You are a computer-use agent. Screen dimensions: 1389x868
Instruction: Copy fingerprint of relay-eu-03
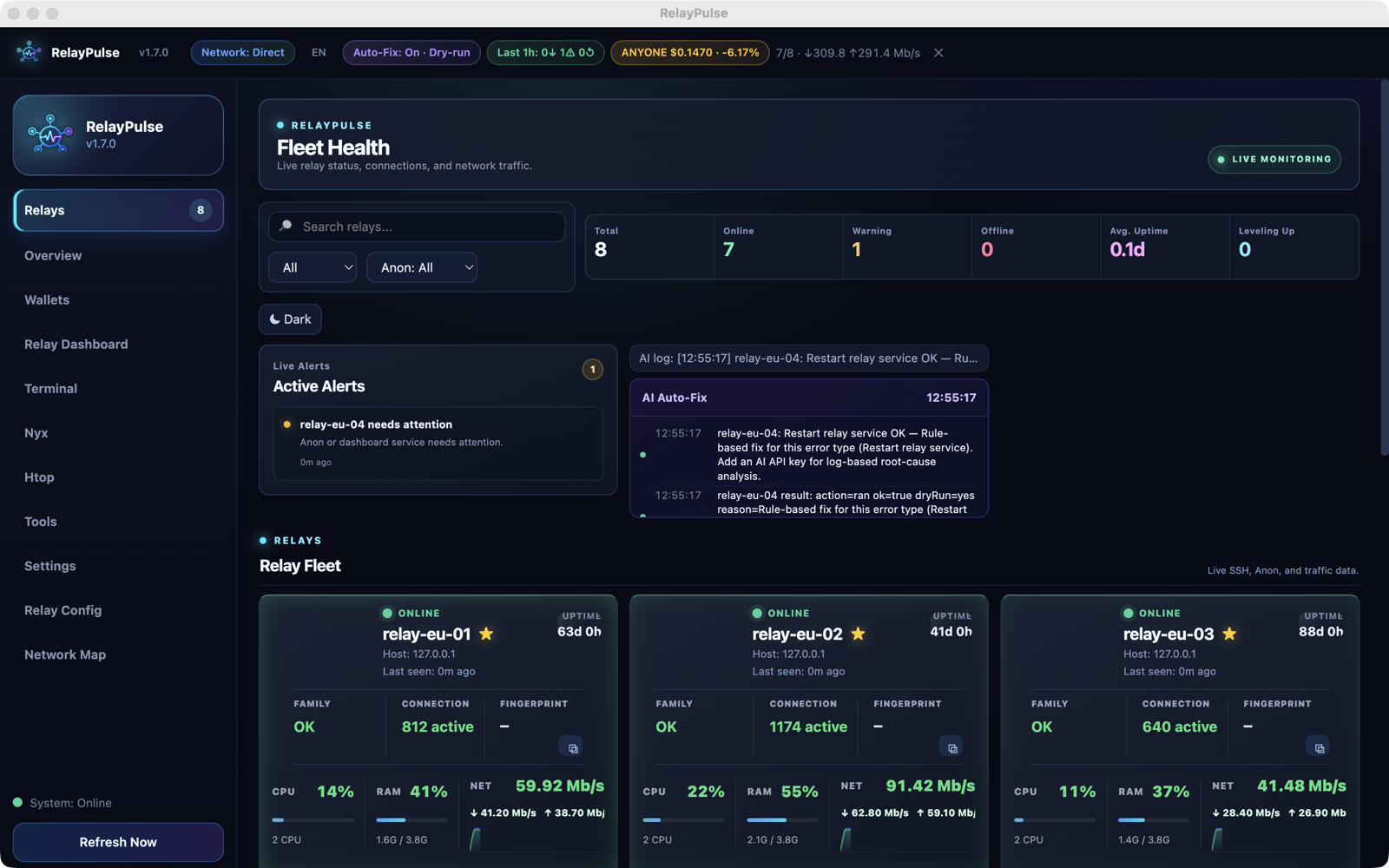(1319, 747)
